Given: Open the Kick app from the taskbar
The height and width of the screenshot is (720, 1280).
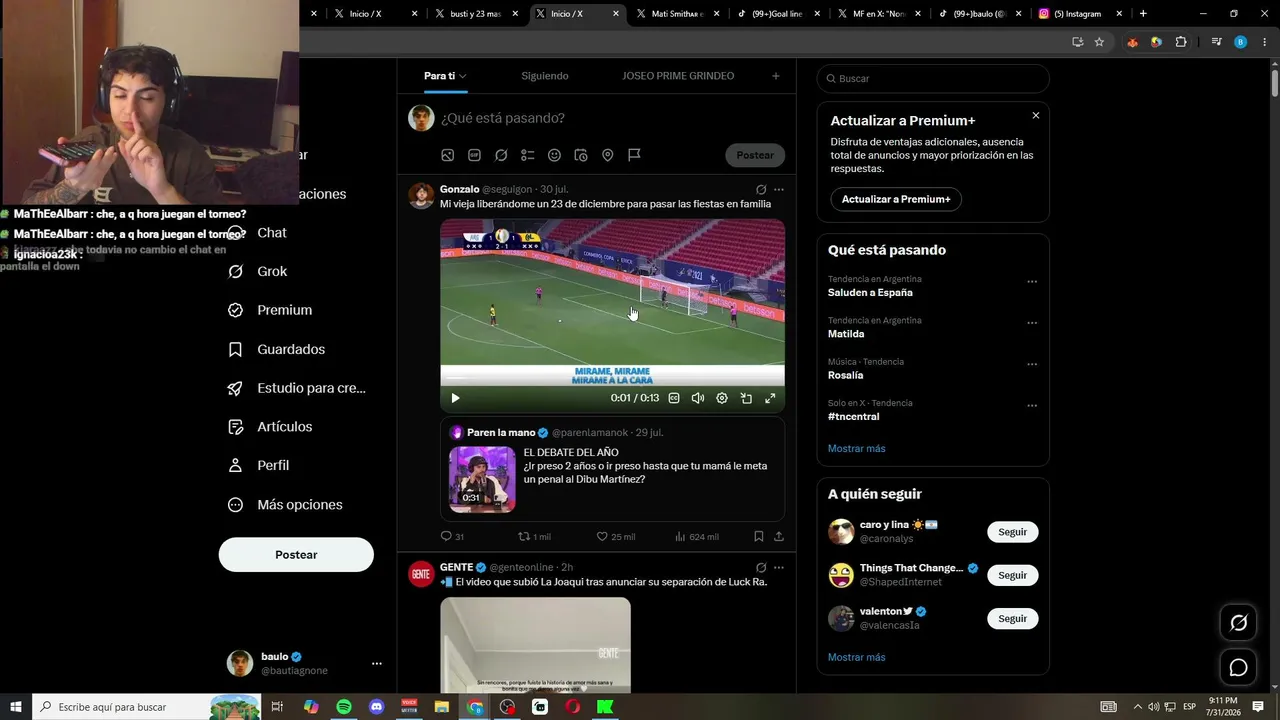Looking at the screenshot, I should pos(605,707).
